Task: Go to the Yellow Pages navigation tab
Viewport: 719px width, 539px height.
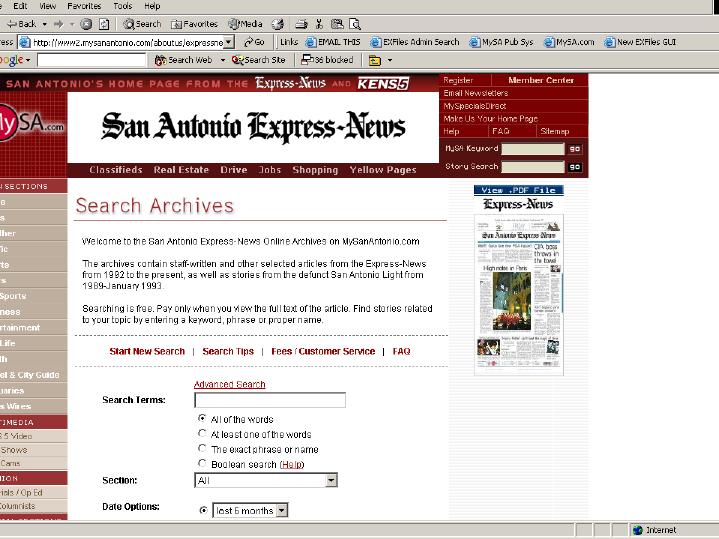Action: tap(383, 170)
